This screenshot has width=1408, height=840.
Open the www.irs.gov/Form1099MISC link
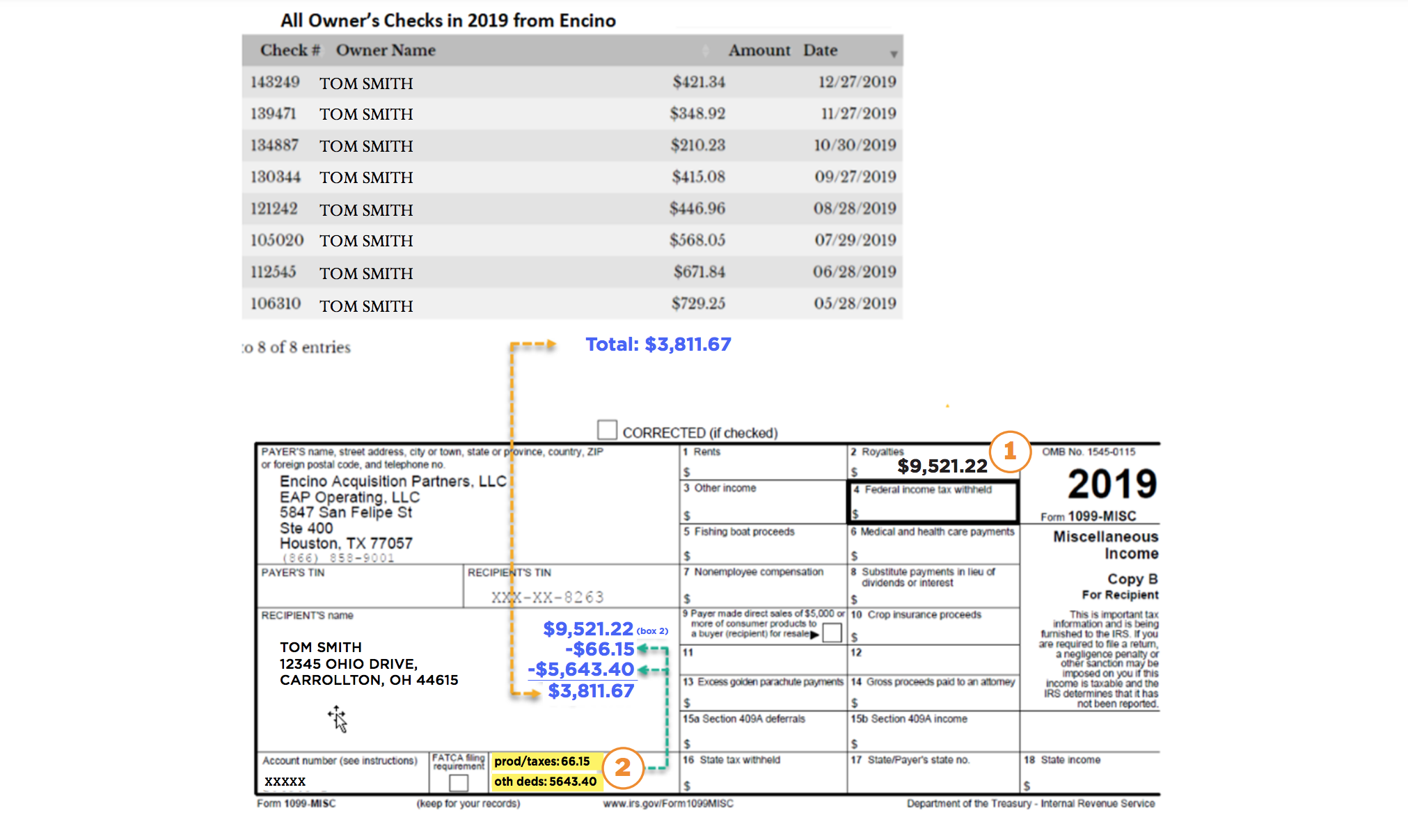coord(668,804)
